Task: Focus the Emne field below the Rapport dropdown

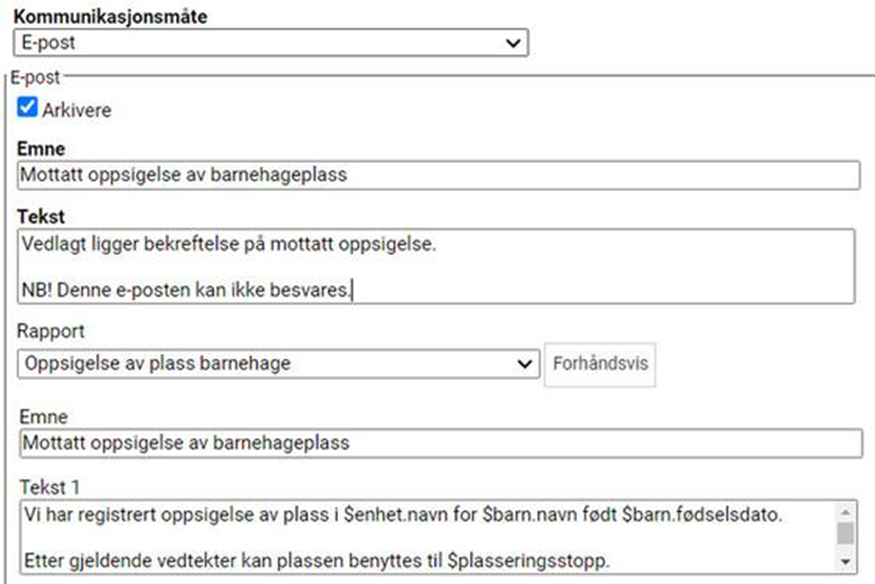Action: coord(440,443)
